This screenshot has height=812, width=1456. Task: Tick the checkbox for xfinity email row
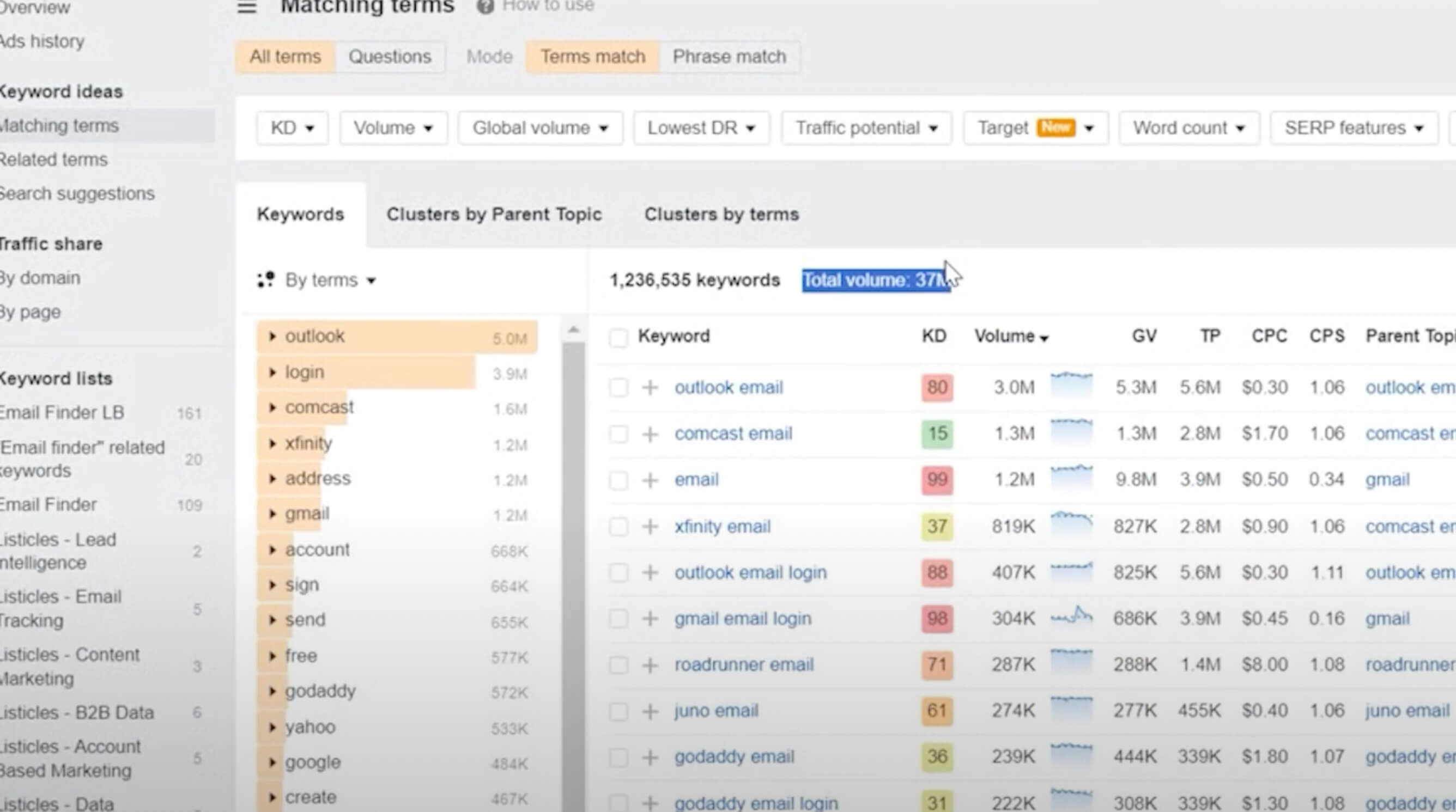click(x=618, y=527)
